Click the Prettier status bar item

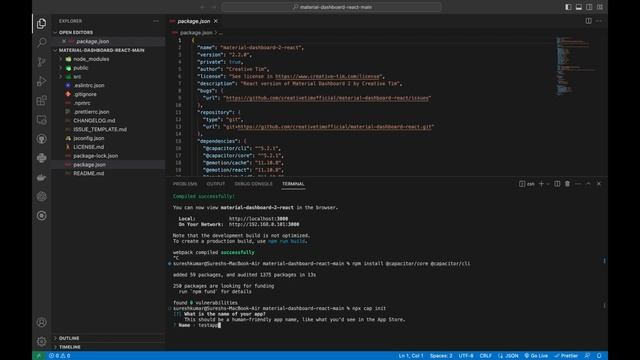pos(566,356)
